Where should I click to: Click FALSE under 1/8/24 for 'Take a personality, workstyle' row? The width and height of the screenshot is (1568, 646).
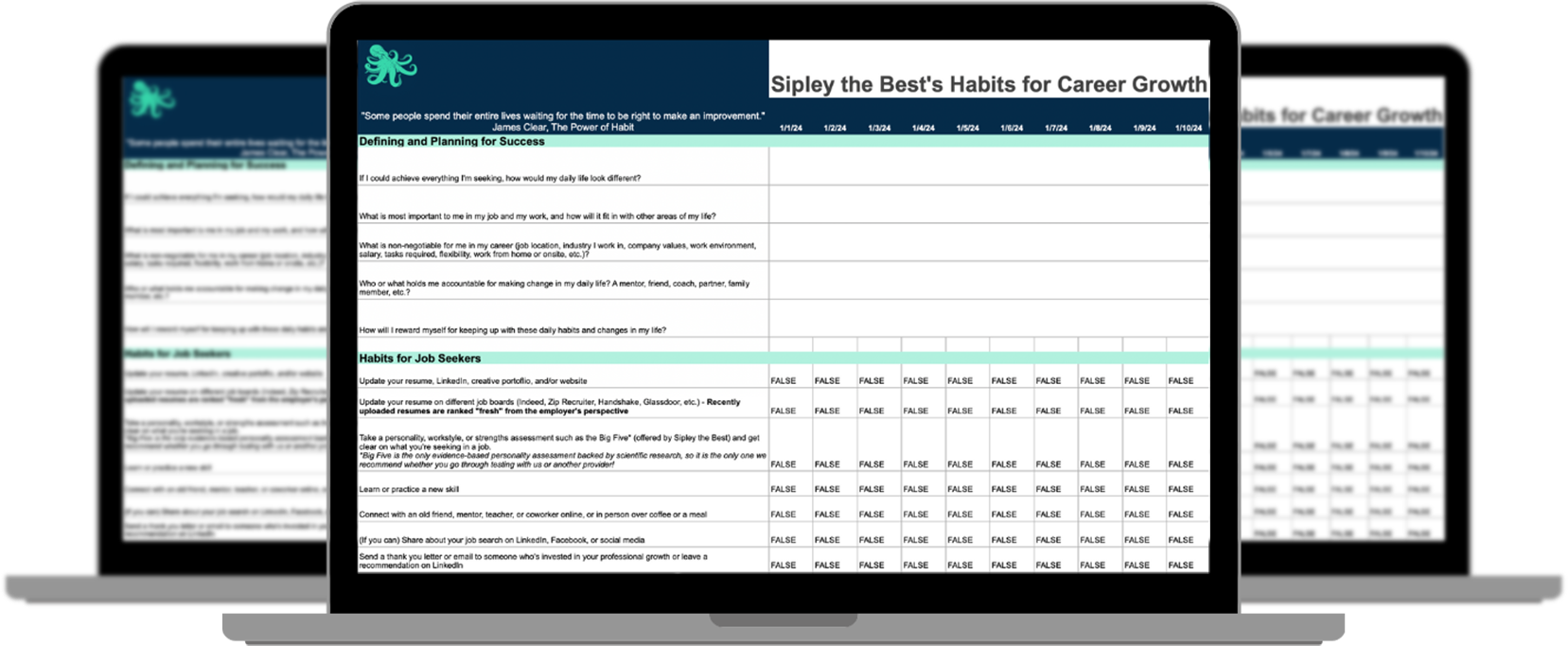1092,464
